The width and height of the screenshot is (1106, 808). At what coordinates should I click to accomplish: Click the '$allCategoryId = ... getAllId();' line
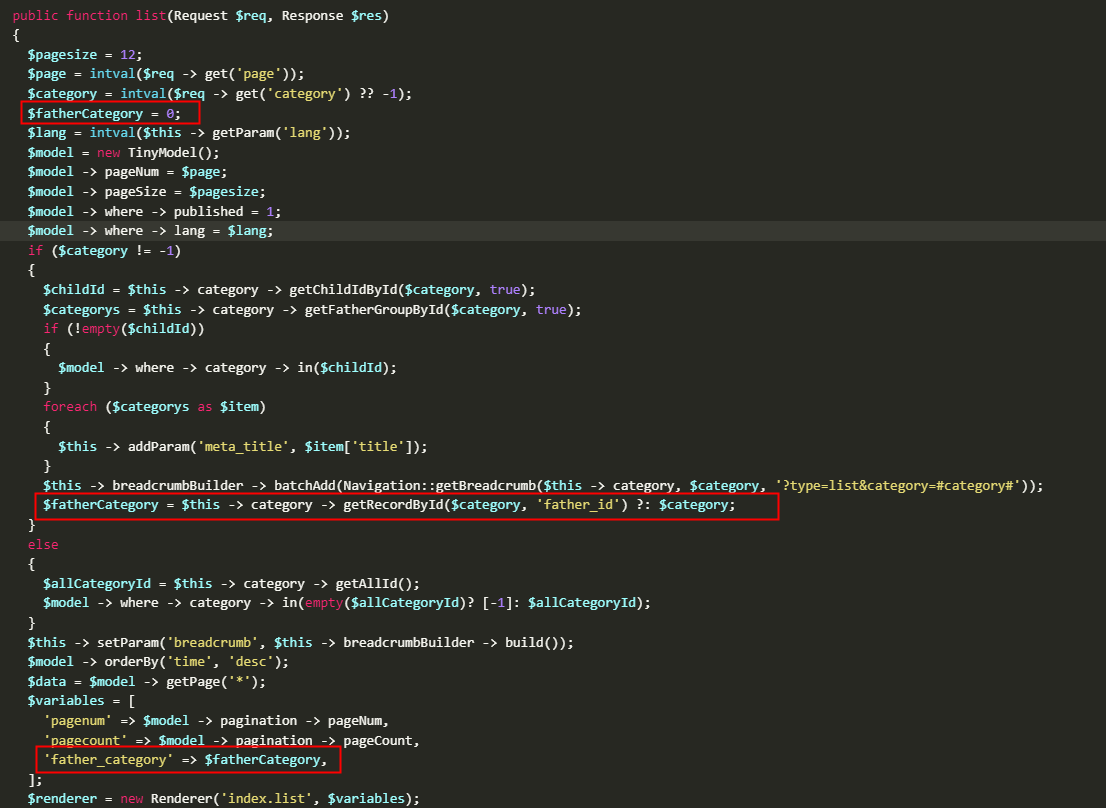click(231, 584)
